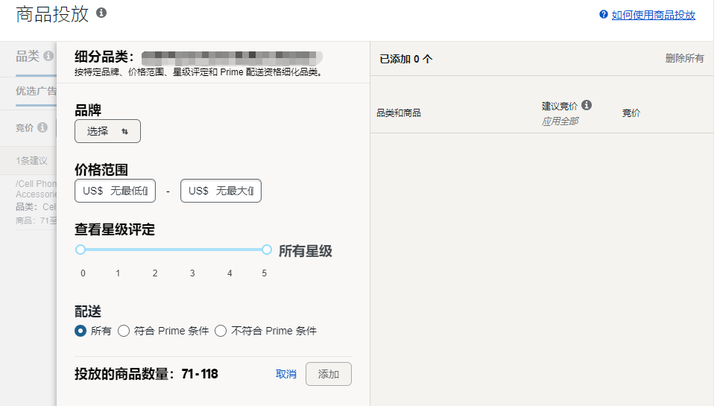
Task: Open the 优选广告 tab
Action: (35, 92)
